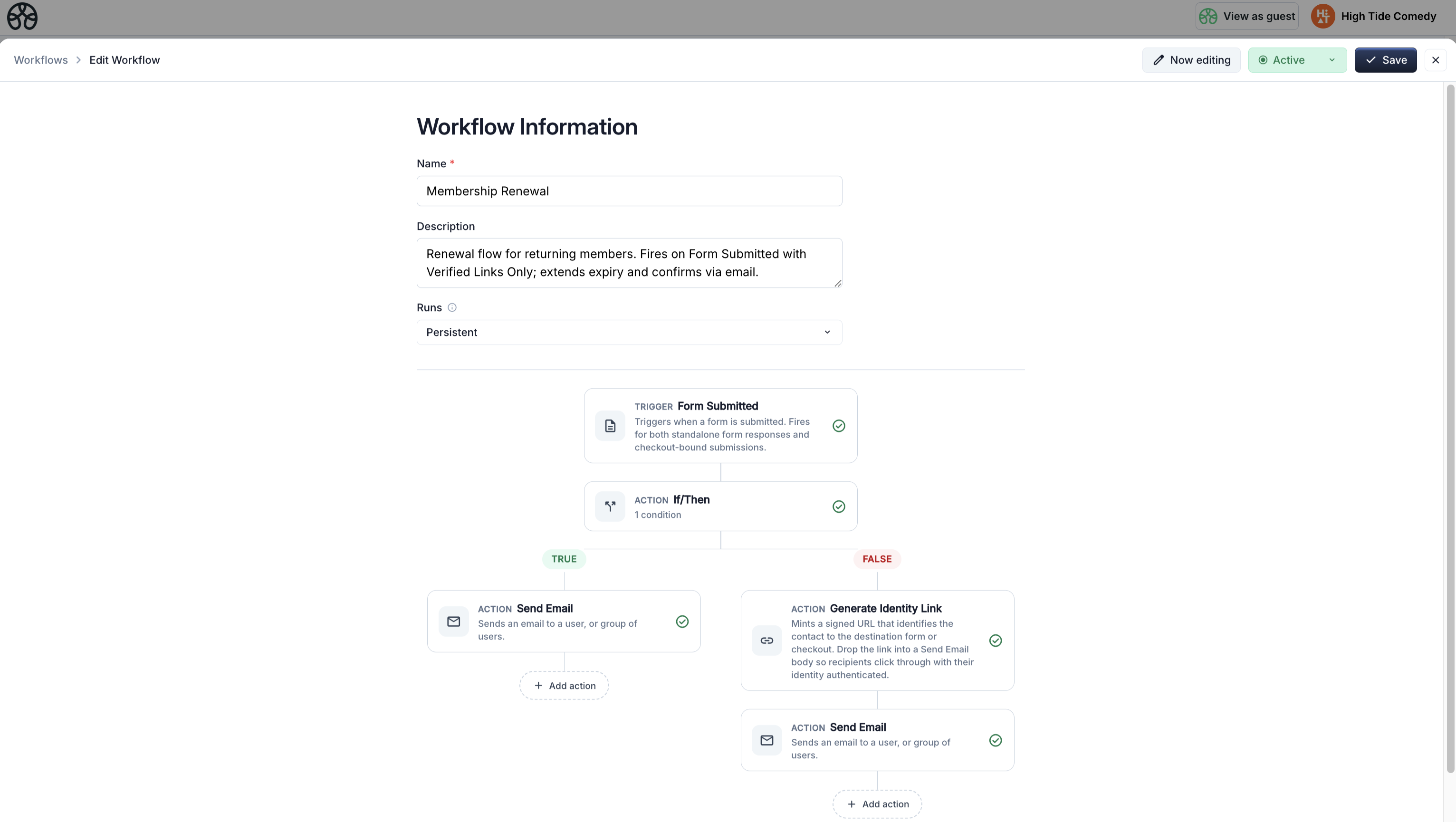Open the info tooltip beside Runs label

(x=451, y=307)
